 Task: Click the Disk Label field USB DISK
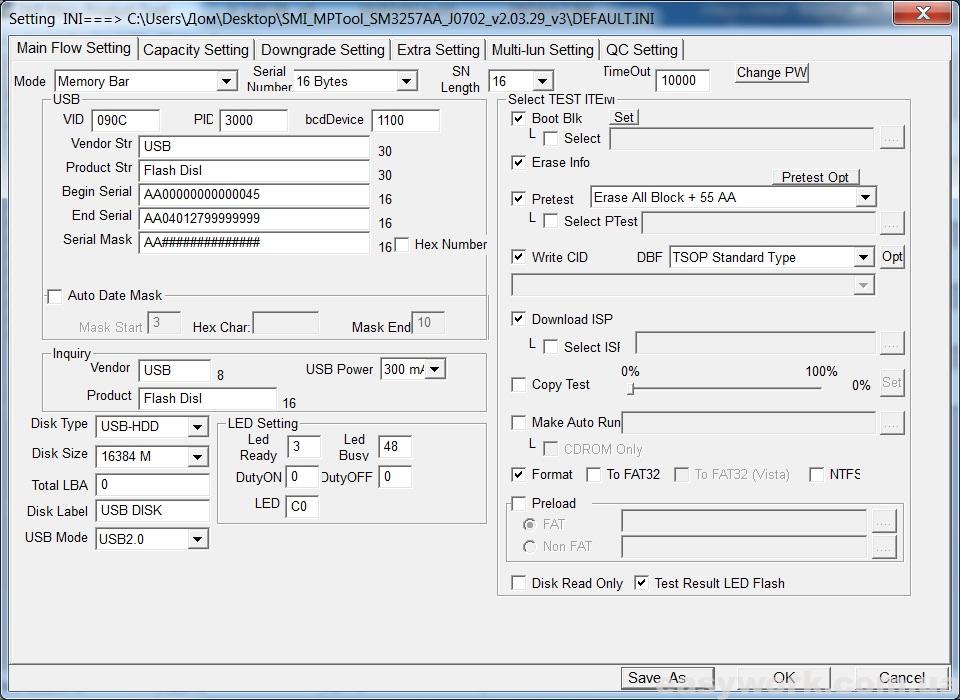[x=152, y=511]
